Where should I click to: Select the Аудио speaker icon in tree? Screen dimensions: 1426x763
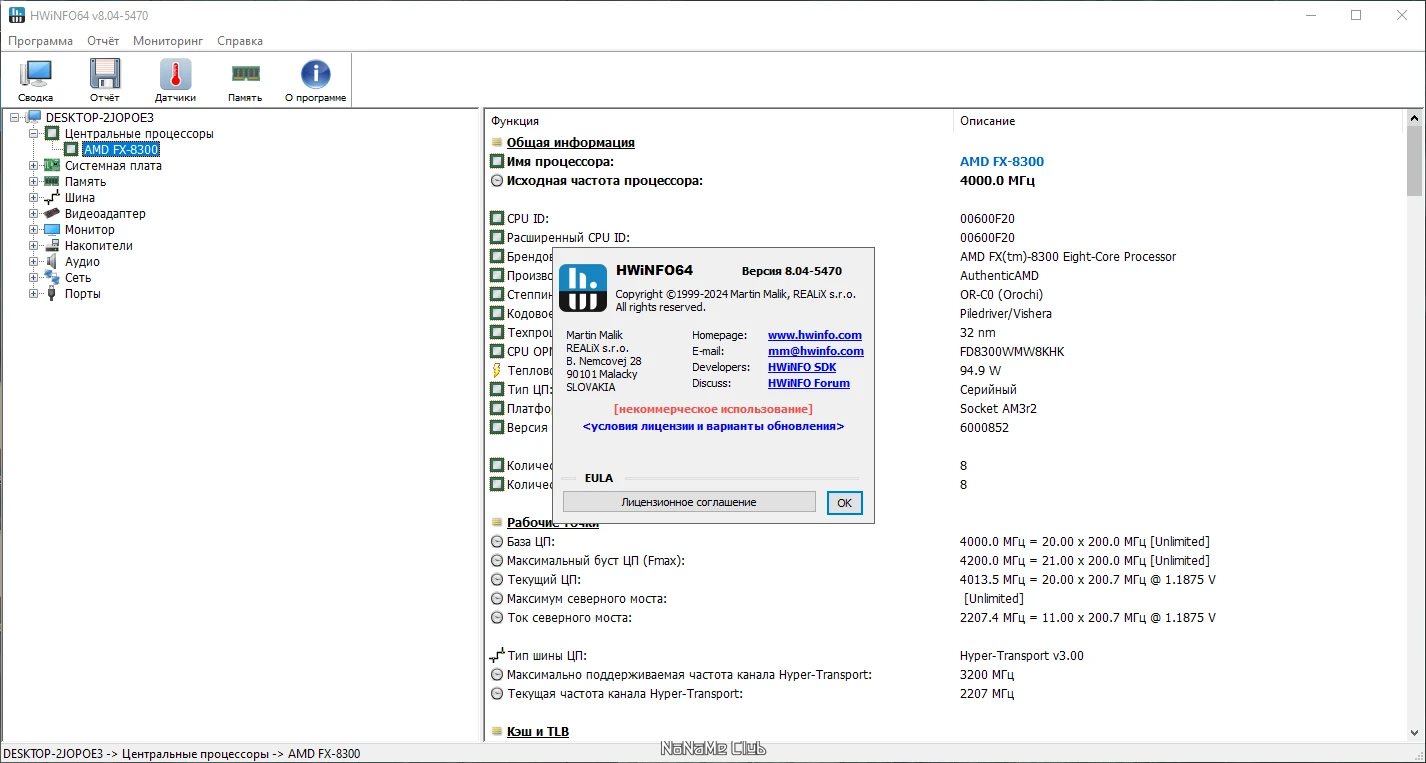(x=52, y=262)
